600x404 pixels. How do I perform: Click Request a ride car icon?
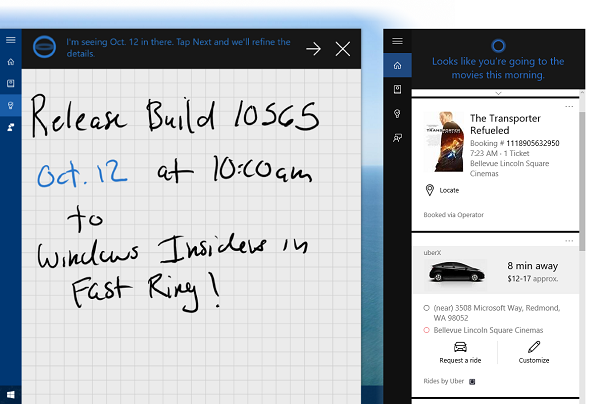[460, 347]
